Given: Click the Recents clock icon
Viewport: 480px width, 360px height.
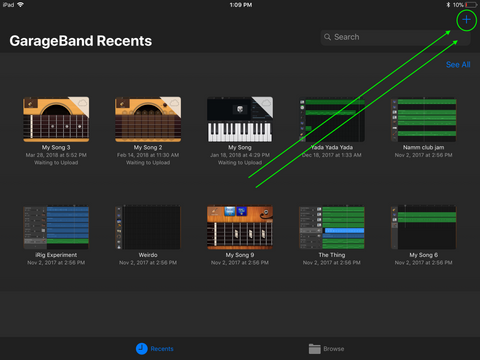Looking at the screenshot, I should 142,349.
